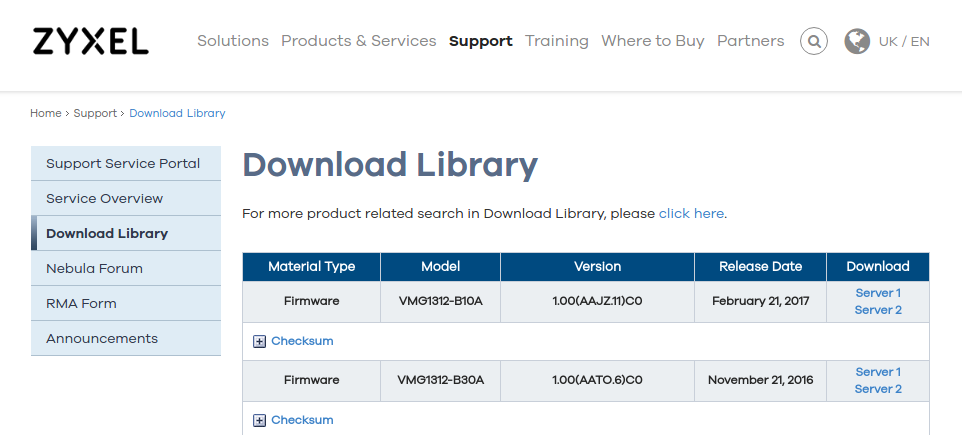Image resolution: width=962 pixels, height=435 pixels.
Task: Select version 1.00(AATO.6)C0 cell
Action: [x=598, y=381]
